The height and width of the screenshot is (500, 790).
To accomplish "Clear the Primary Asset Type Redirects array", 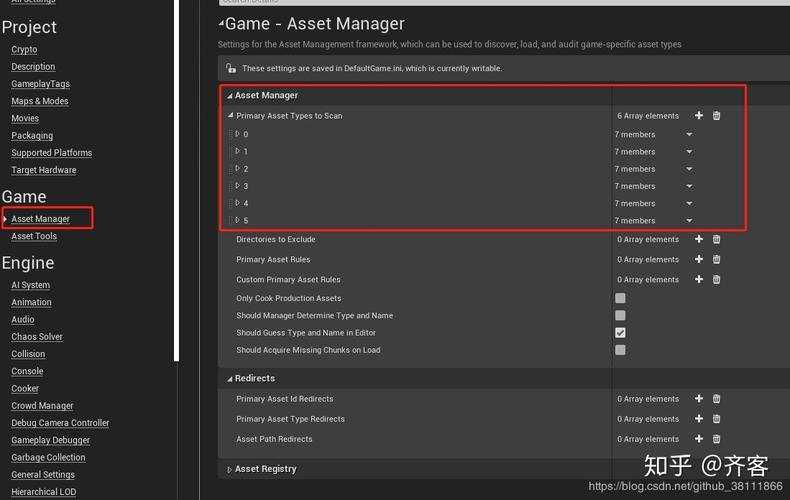I will [716, 419].
